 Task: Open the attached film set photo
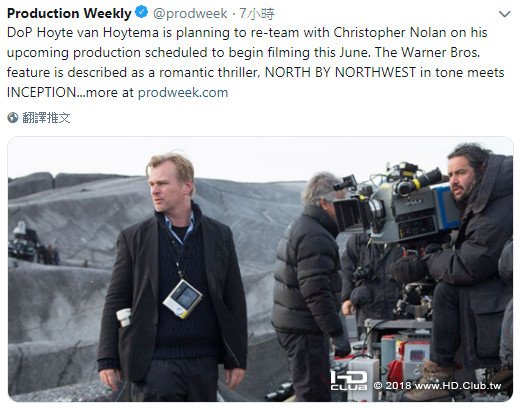tap(261, 269)
